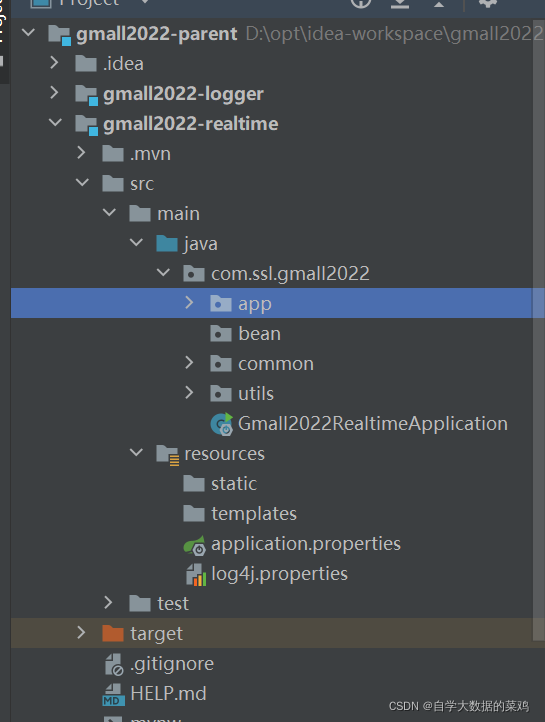The image size is (545, 722).
Task: Click the static folder icon
Action: coord(194,484)
